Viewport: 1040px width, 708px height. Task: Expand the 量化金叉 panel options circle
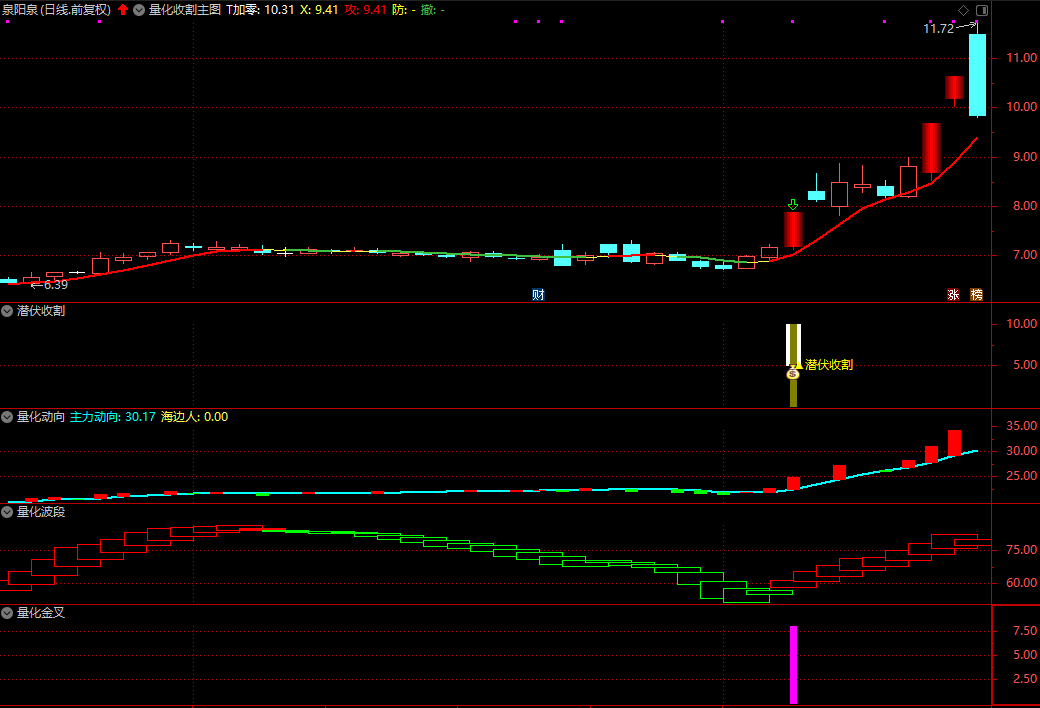[7, 612]
